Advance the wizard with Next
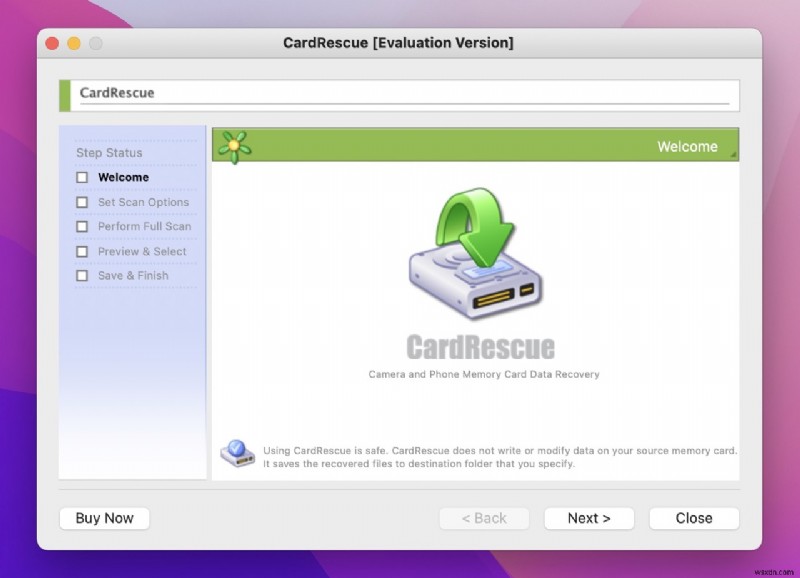Image resolution: width=800 pixels, height=578 pixels. coord(589,518)
